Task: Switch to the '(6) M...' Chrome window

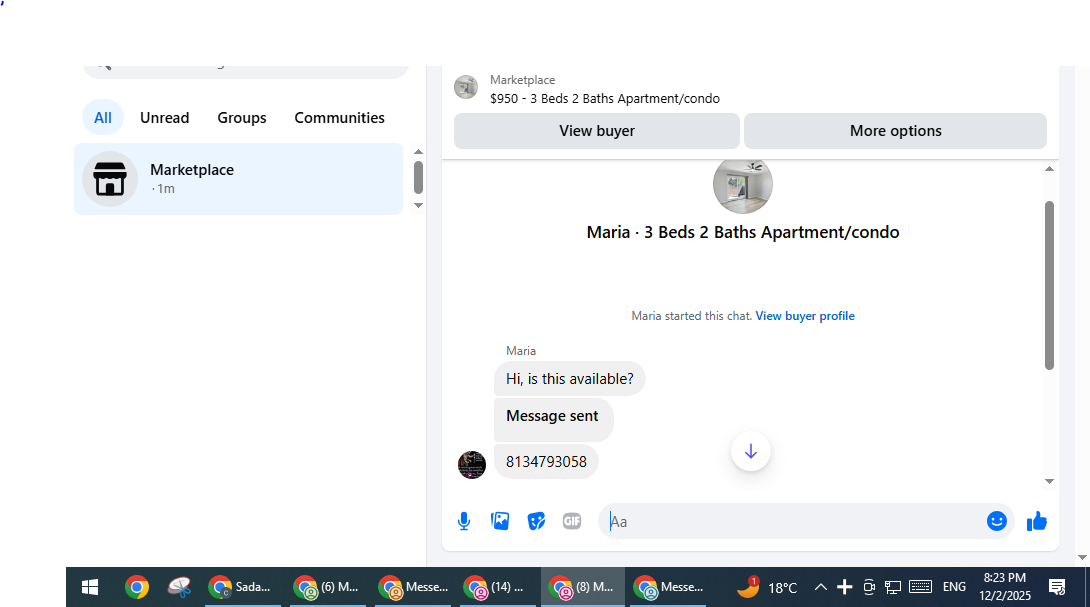Action: [327, 588]
